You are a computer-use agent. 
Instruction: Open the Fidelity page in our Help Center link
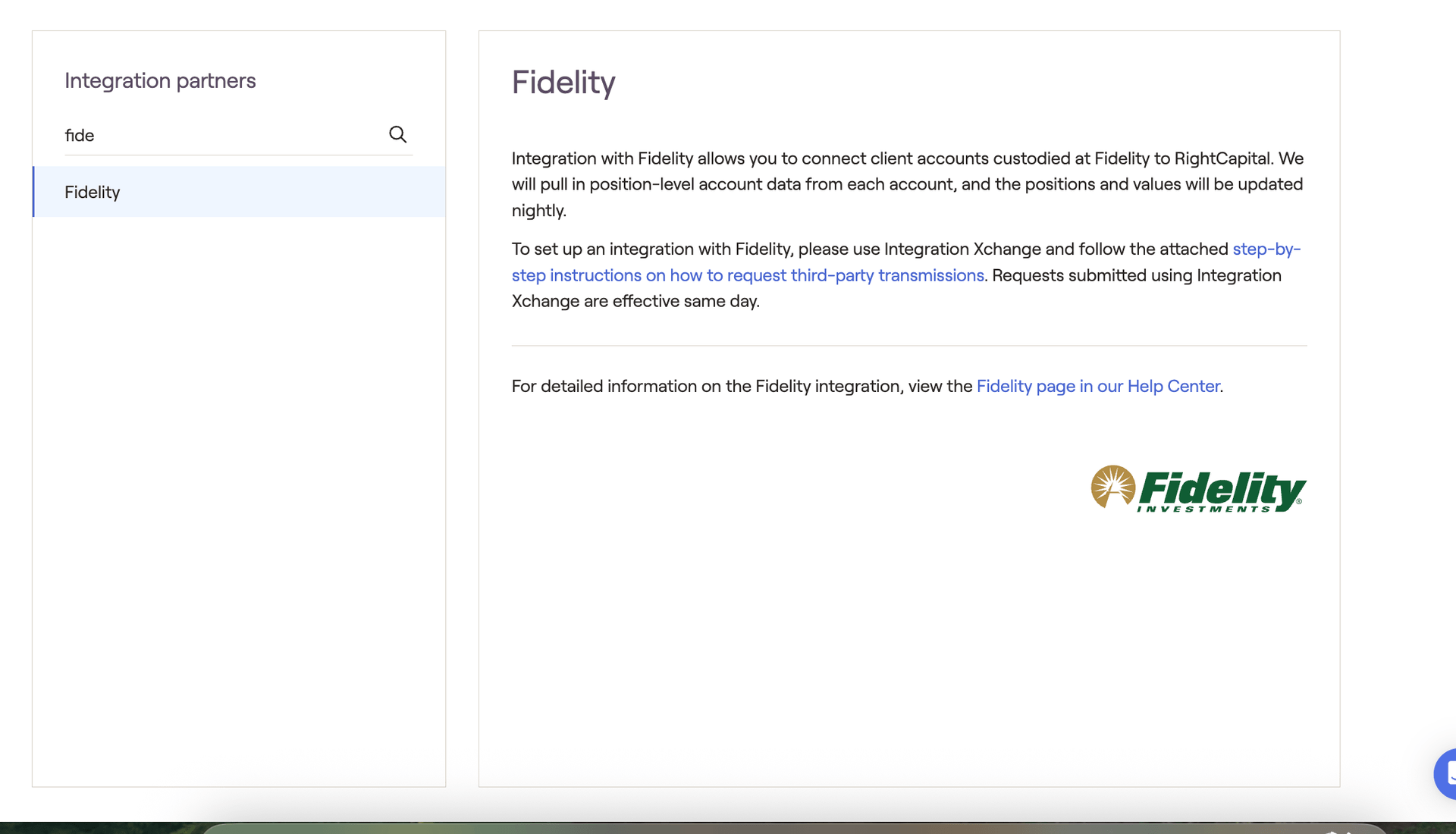pos(1097,386)
